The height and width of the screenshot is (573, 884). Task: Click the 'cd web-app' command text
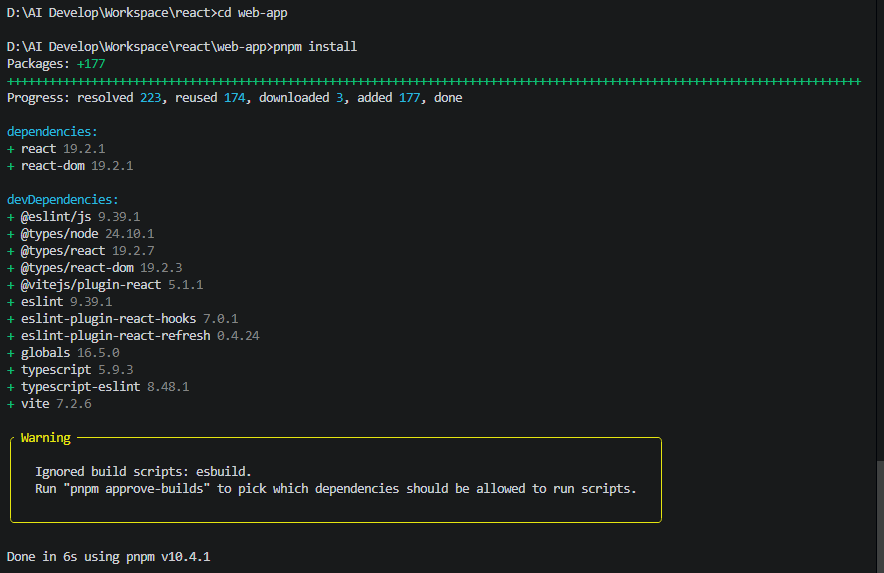click(x=253, y=13)
